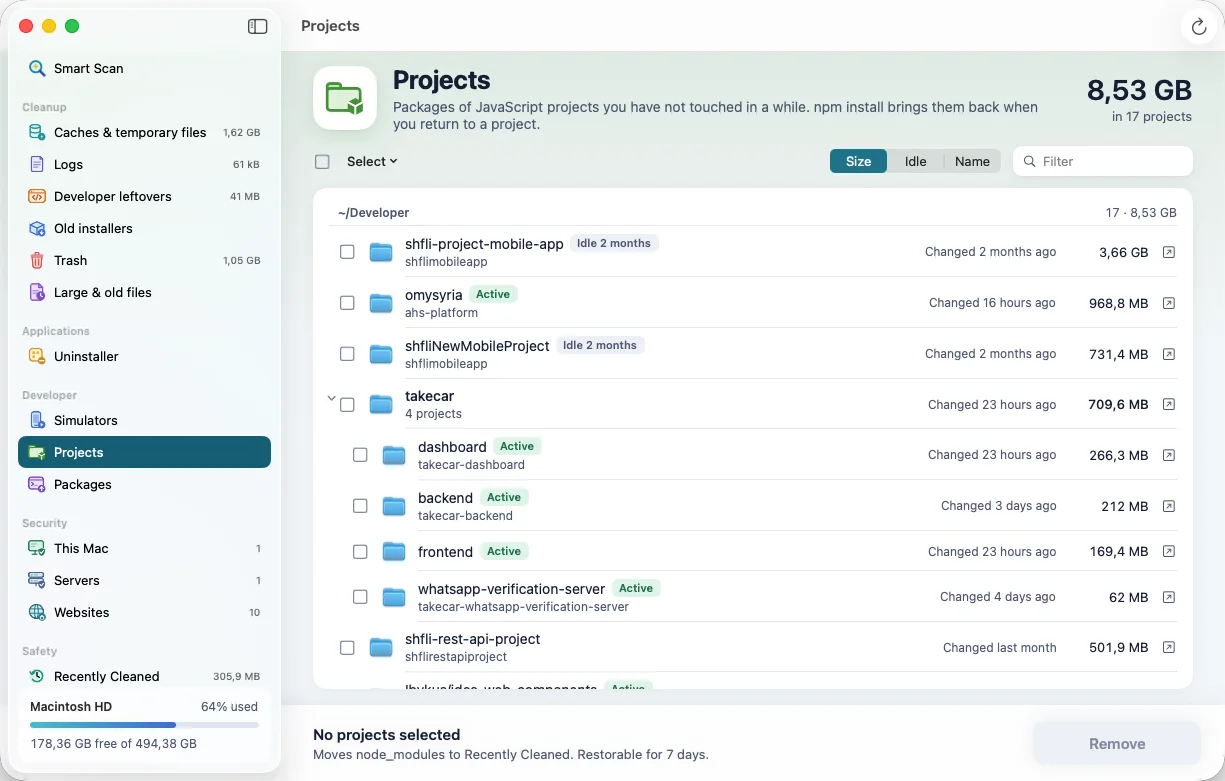1225x781 pixels.
Task: Reveal dashboard project in Finder
Action: point(1169,455)
